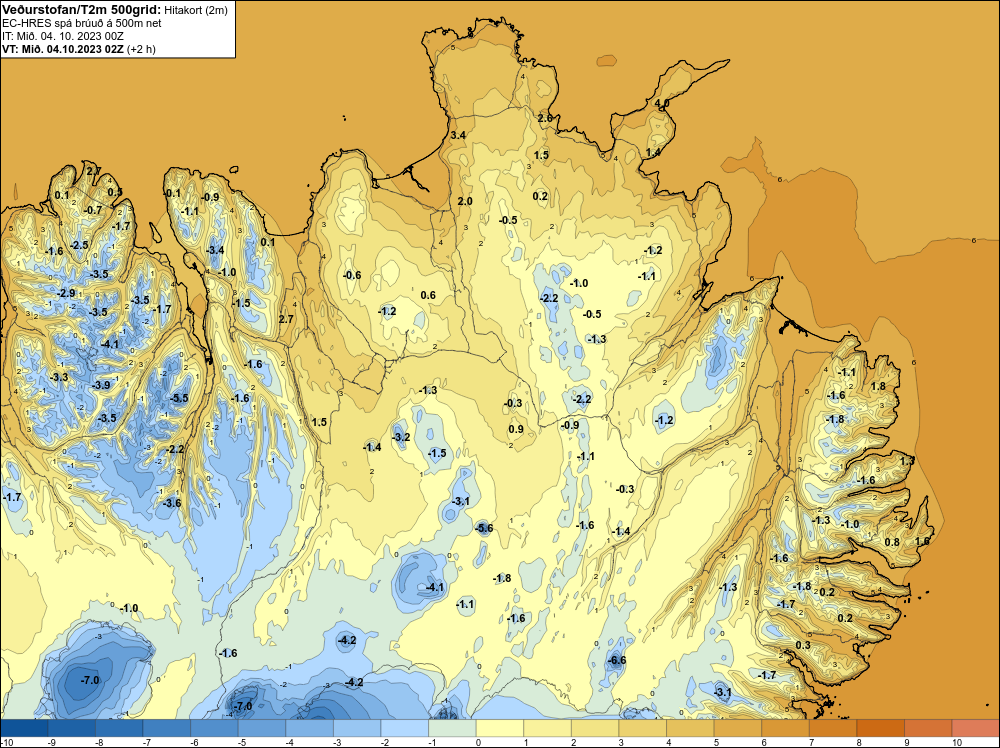
Task: Click the legend swatch between 3 and 4
Action: pyautogui.click(x=643, y=728)
